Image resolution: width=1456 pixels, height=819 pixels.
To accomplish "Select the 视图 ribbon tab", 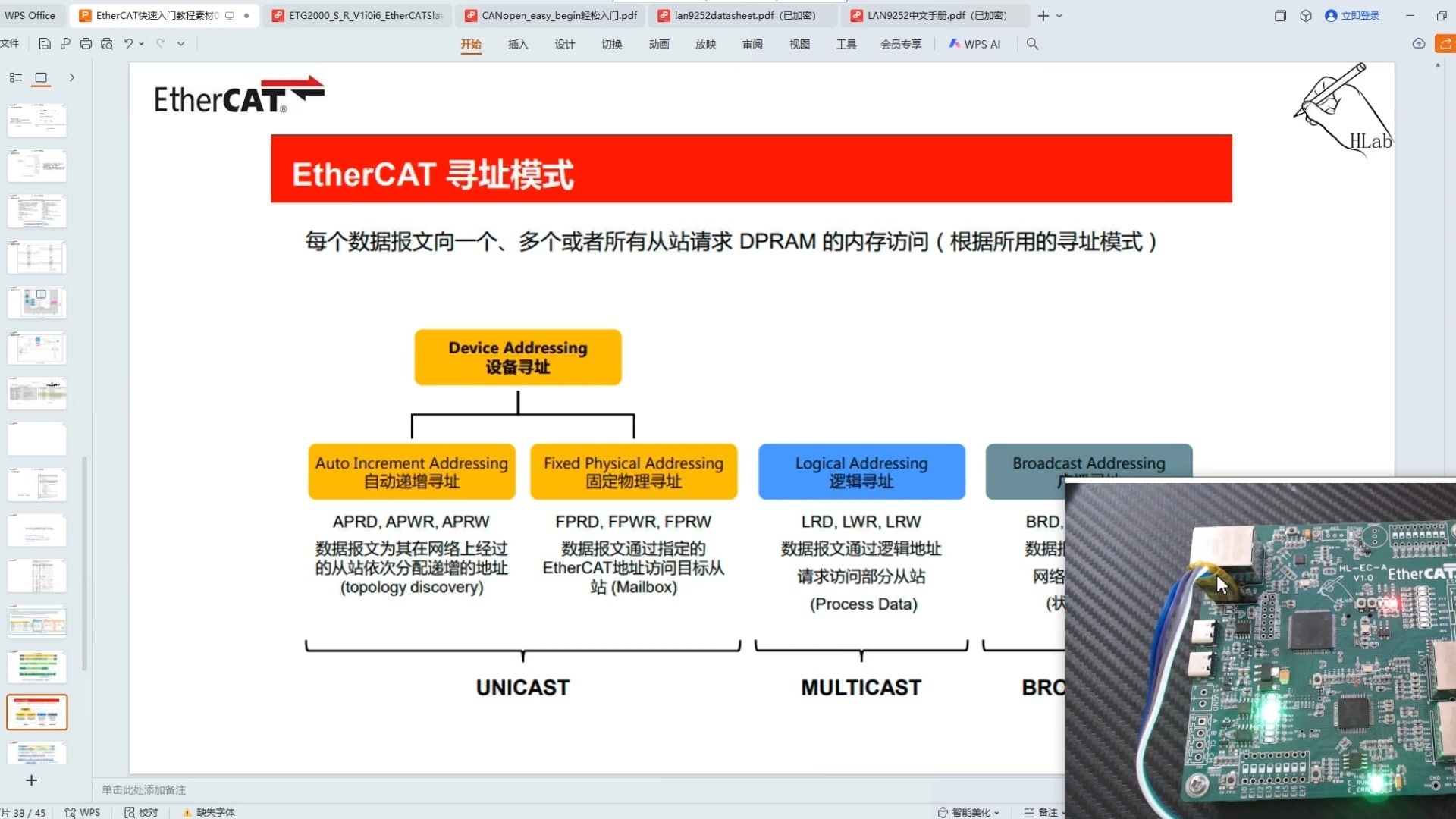I will tap(800, 44).
